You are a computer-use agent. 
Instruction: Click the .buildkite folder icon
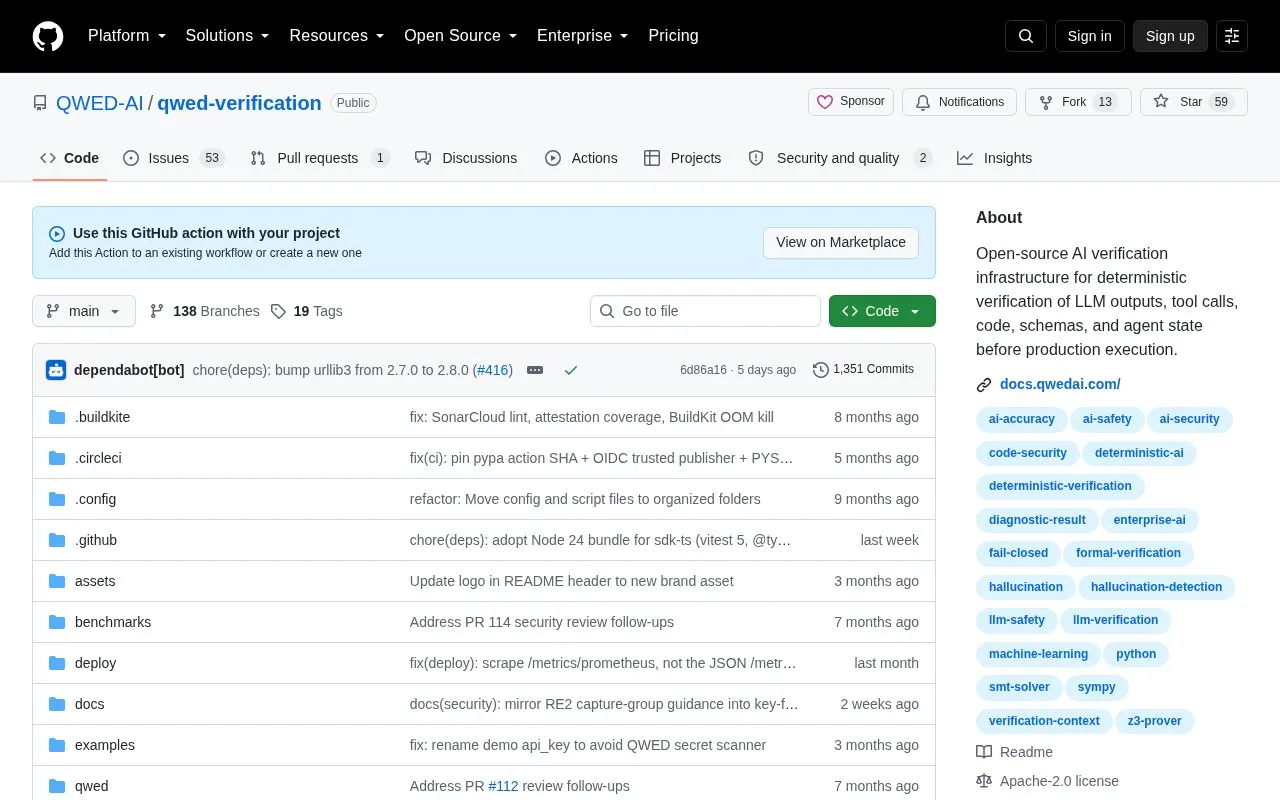tap(57, 417)
